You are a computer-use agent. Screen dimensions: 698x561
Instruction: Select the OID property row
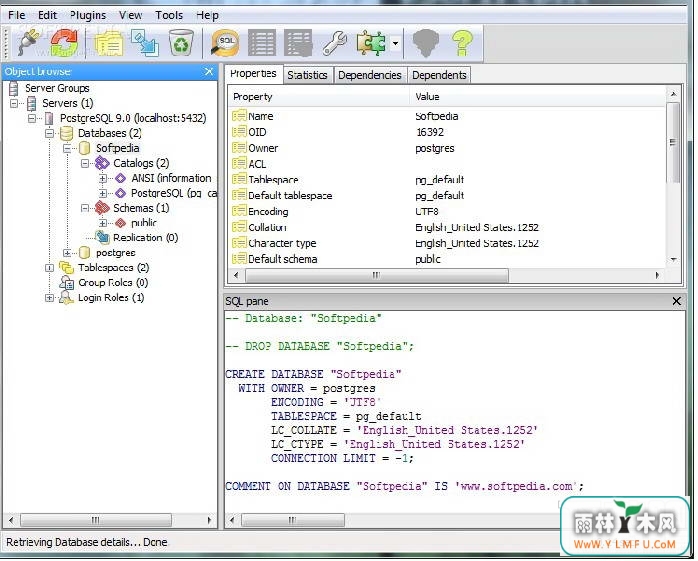[x=447, y=132]
